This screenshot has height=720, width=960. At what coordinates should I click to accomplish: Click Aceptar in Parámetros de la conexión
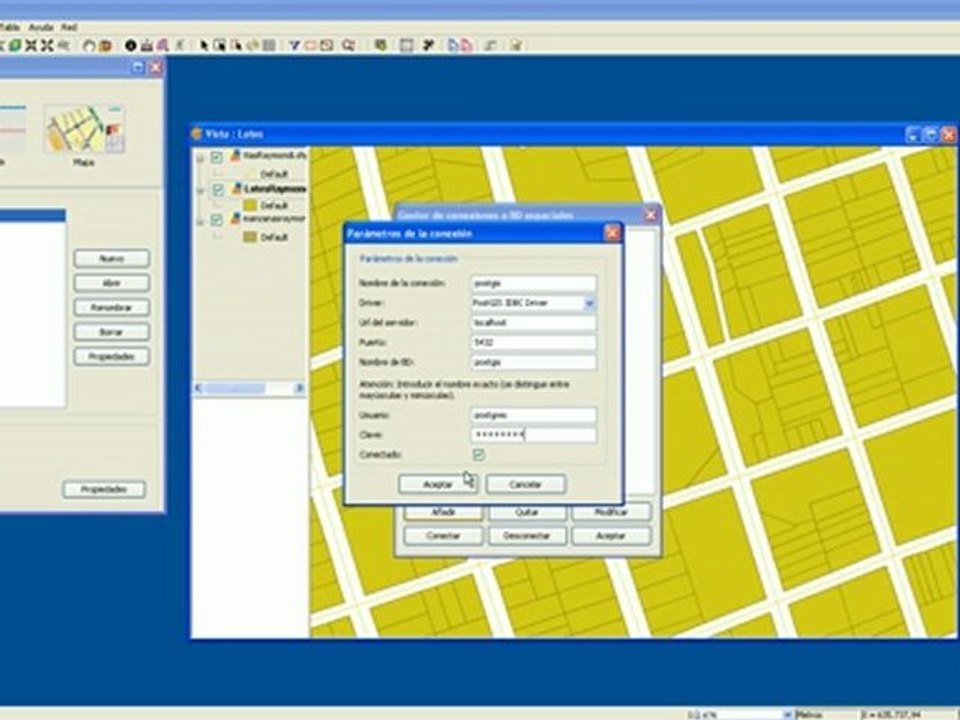pyautogui.click(x=438, y=484)
